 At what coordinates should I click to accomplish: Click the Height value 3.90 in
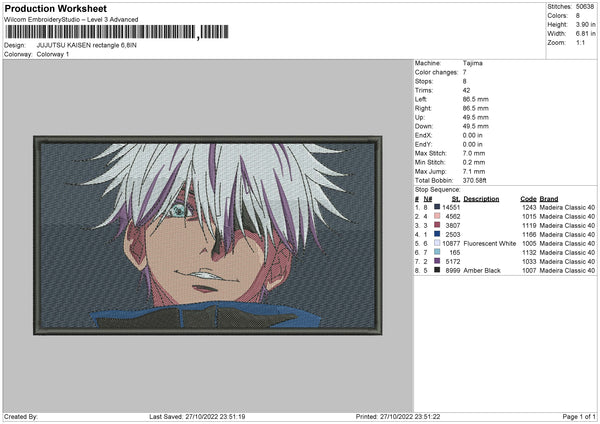click(x=585, y=24)
